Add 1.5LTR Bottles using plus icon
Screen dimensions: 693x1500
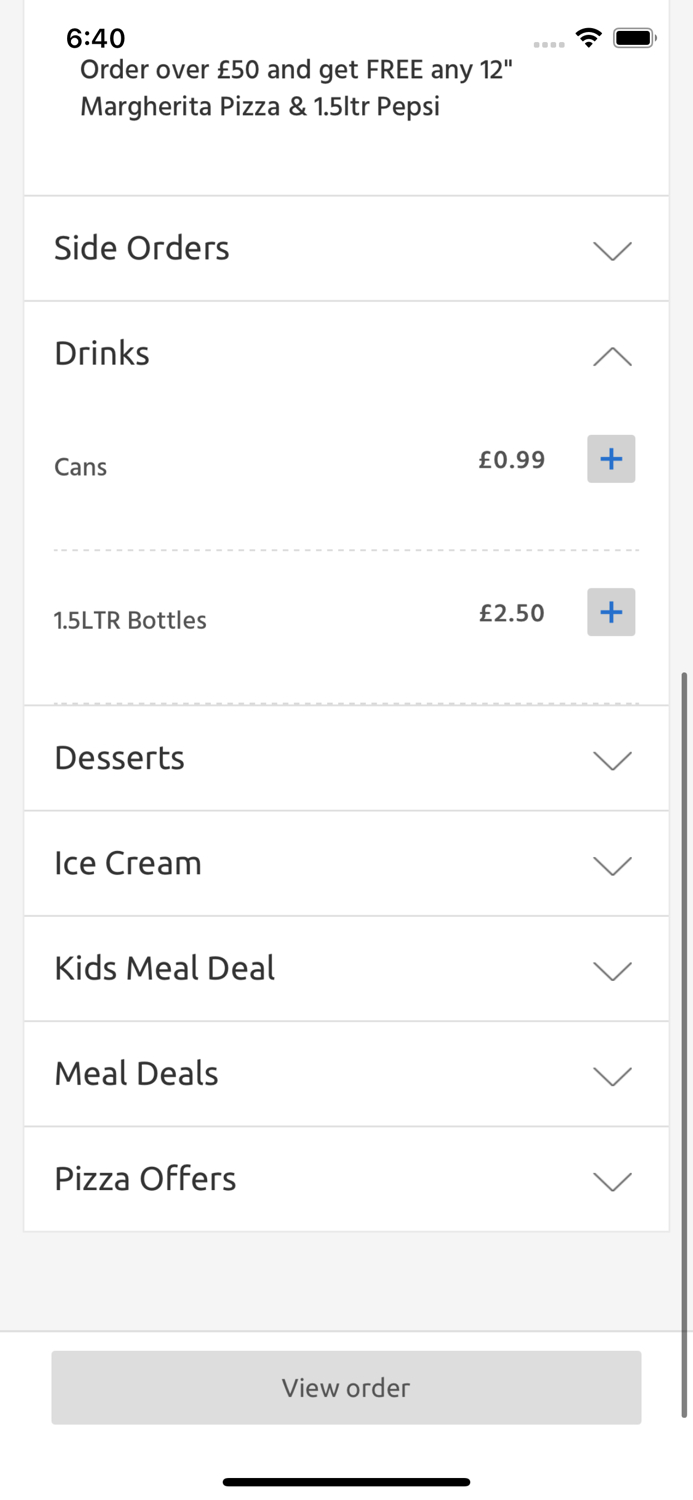coord(611,612)
